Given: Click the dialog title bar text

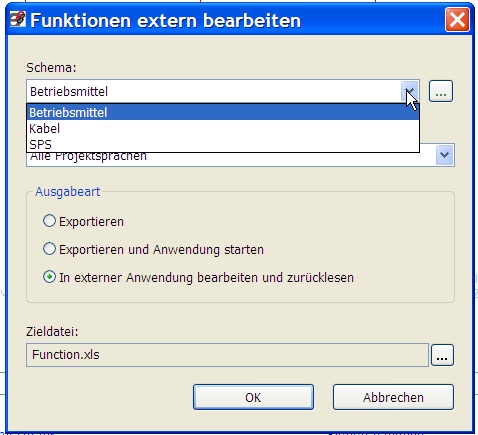Looking at the screenshot, I should (x=166, y=20).
